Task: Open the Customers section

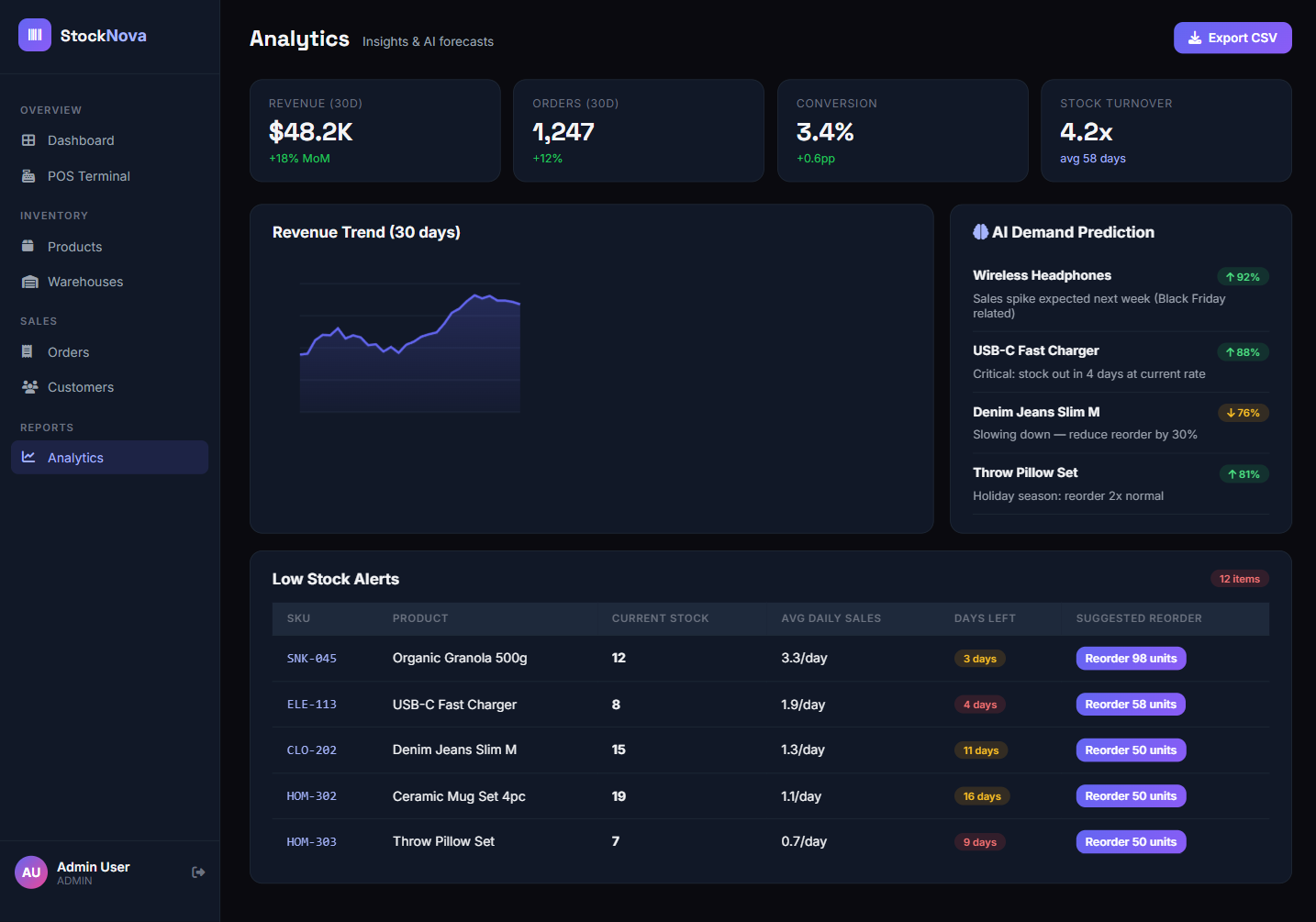Action: (109, 387)
